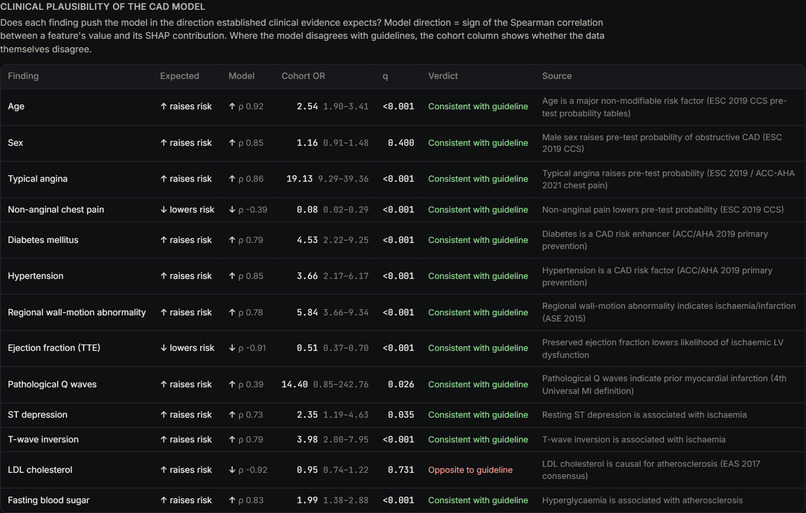
Task: Click lowers risk for Non-anginal chest pain
Action: [x=187, y=210]
